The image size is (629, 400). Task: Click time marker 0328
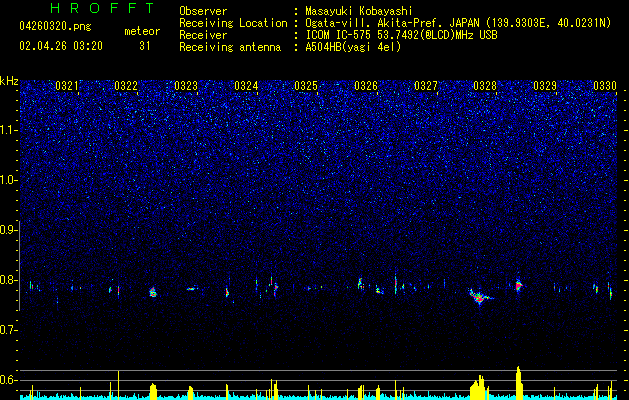tap(485, 86)
